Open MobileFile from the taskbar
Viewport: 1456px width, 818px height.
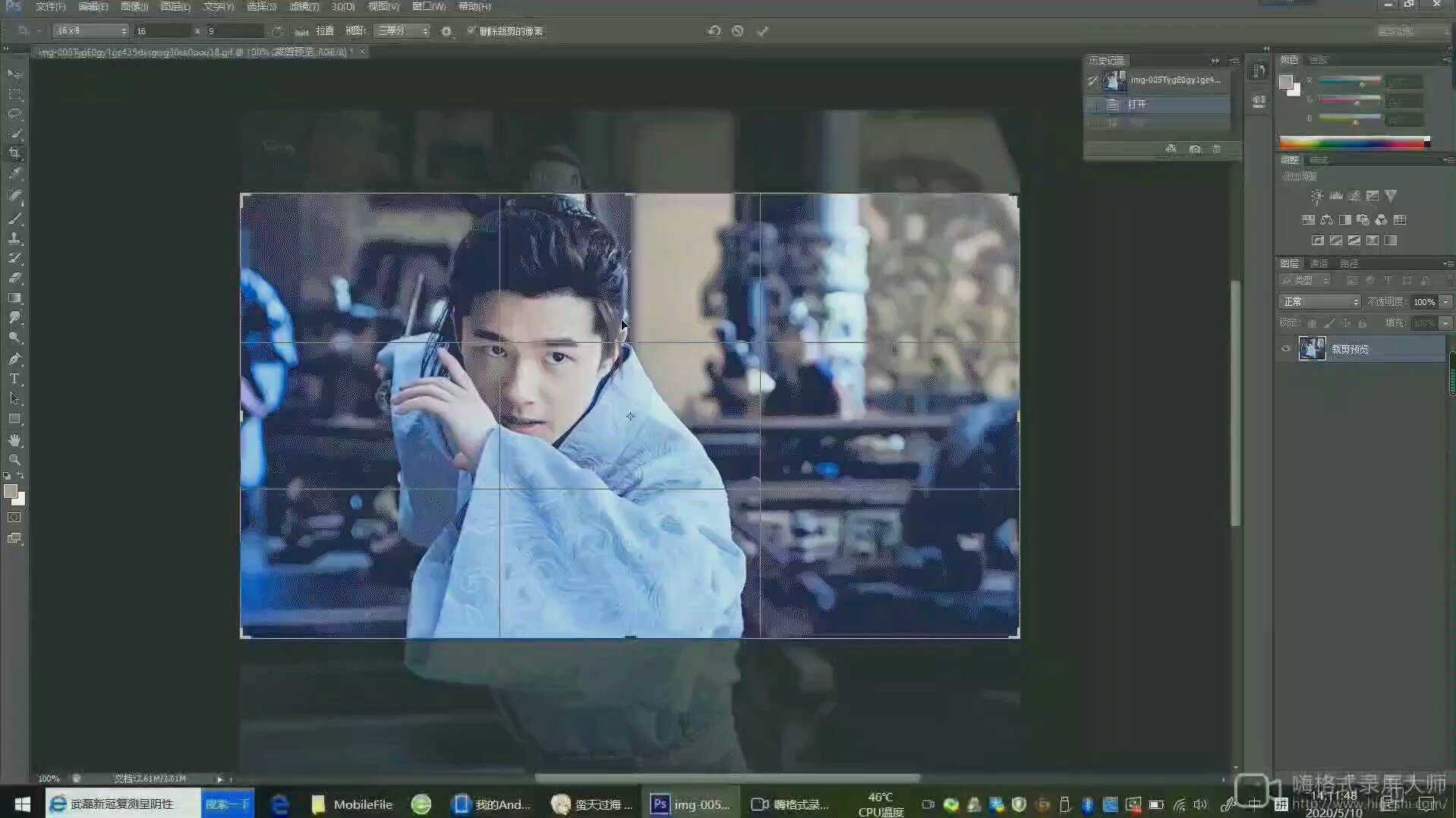[352, 804]
